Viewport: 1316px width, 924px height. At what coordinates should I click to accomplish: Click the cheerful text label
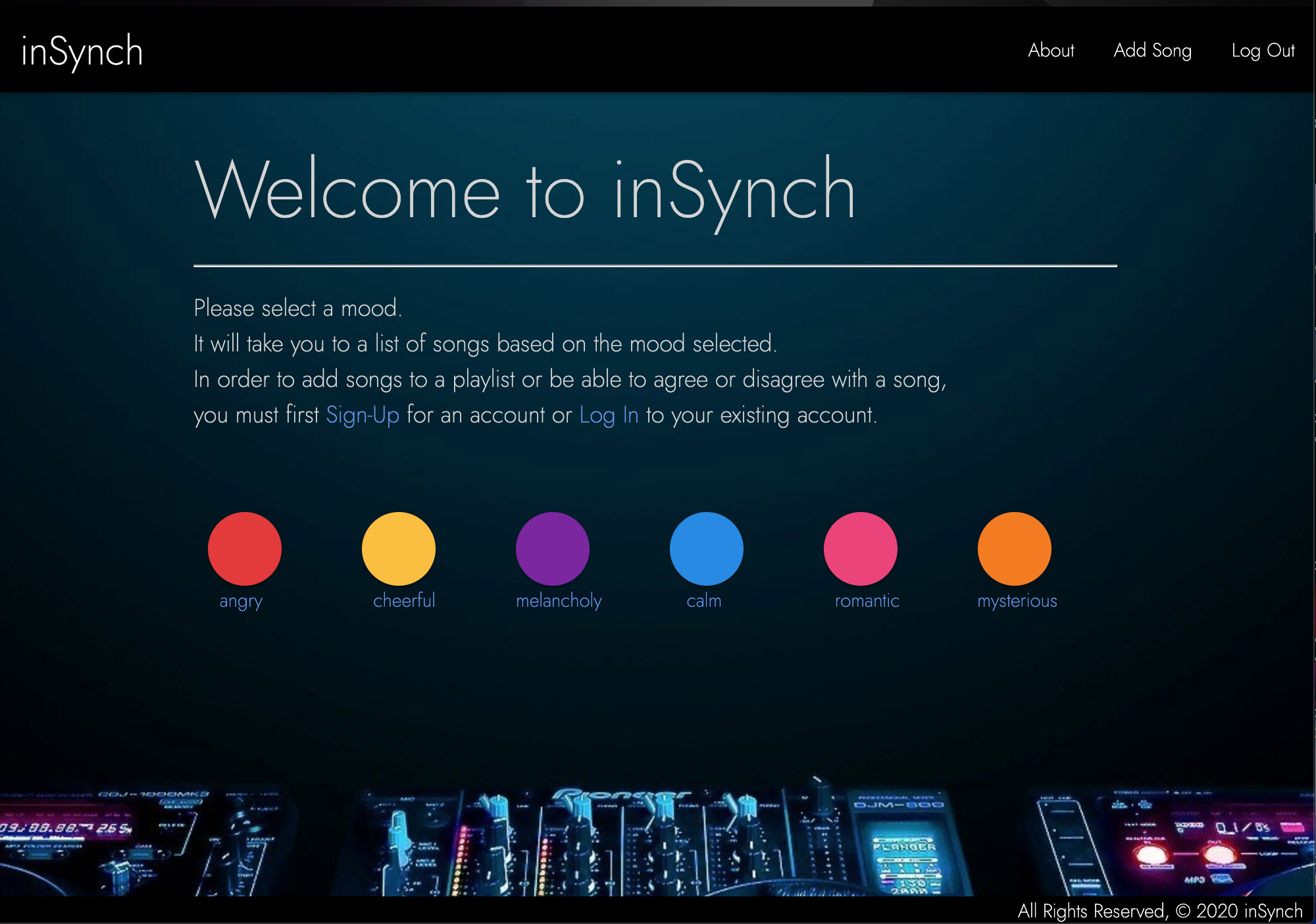pos(404,600)
